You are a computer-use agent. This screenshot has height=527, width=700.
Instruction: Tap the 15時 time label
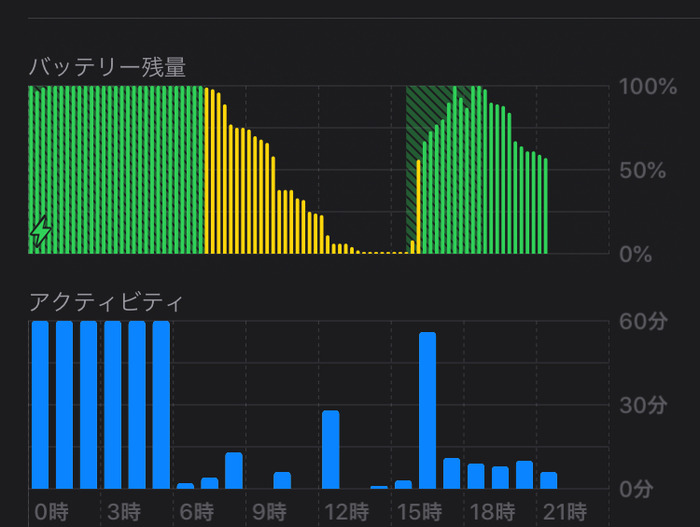(420, 512)
